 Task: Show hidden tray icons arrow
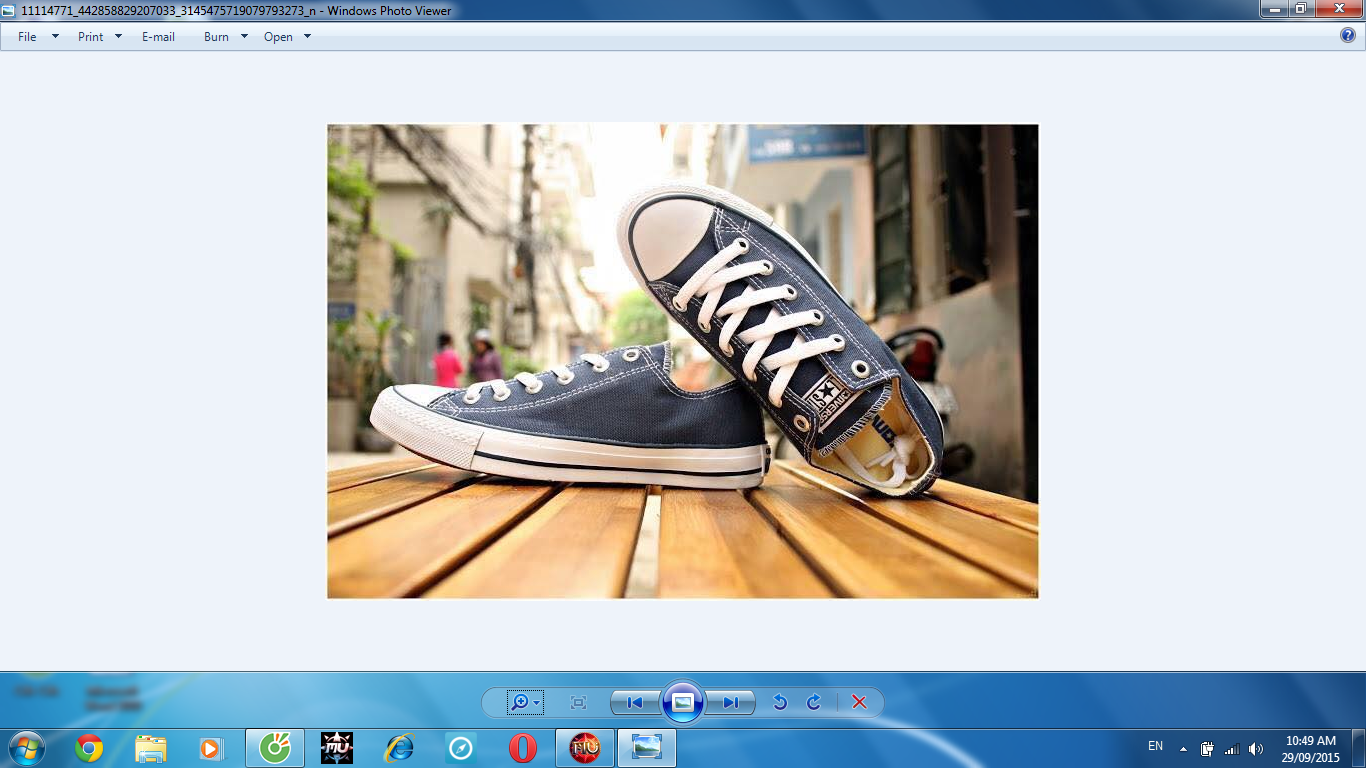tap(1183, 748)
